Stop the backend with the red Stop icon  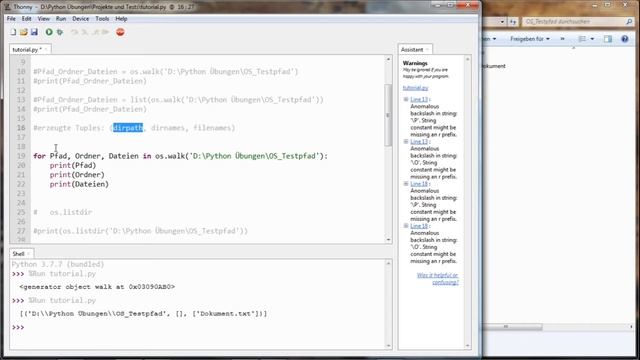point(120,32)
